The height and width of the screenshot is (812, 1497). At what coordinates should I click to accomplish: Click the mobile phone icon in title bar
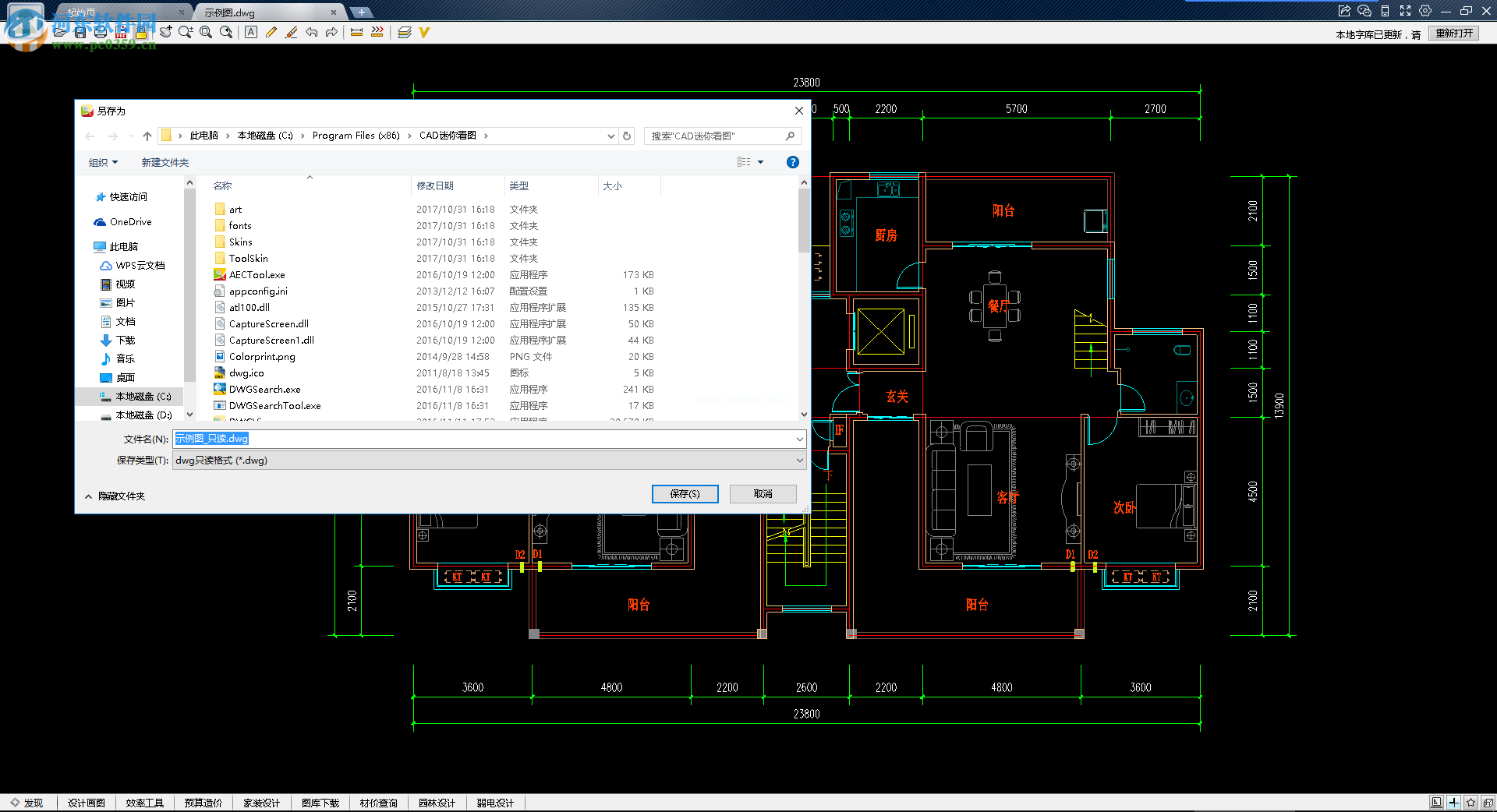tap(1385, 11)
